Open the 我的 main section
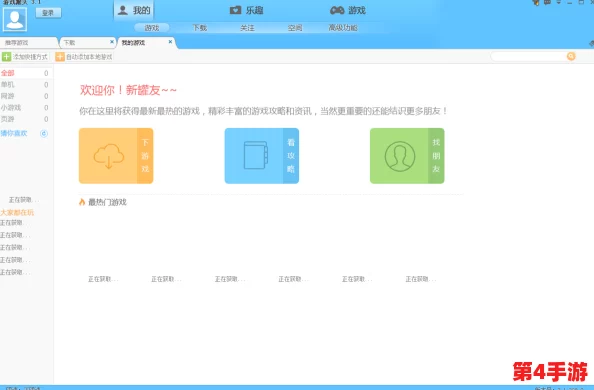The image size is (594, 390). coord(134,10)
